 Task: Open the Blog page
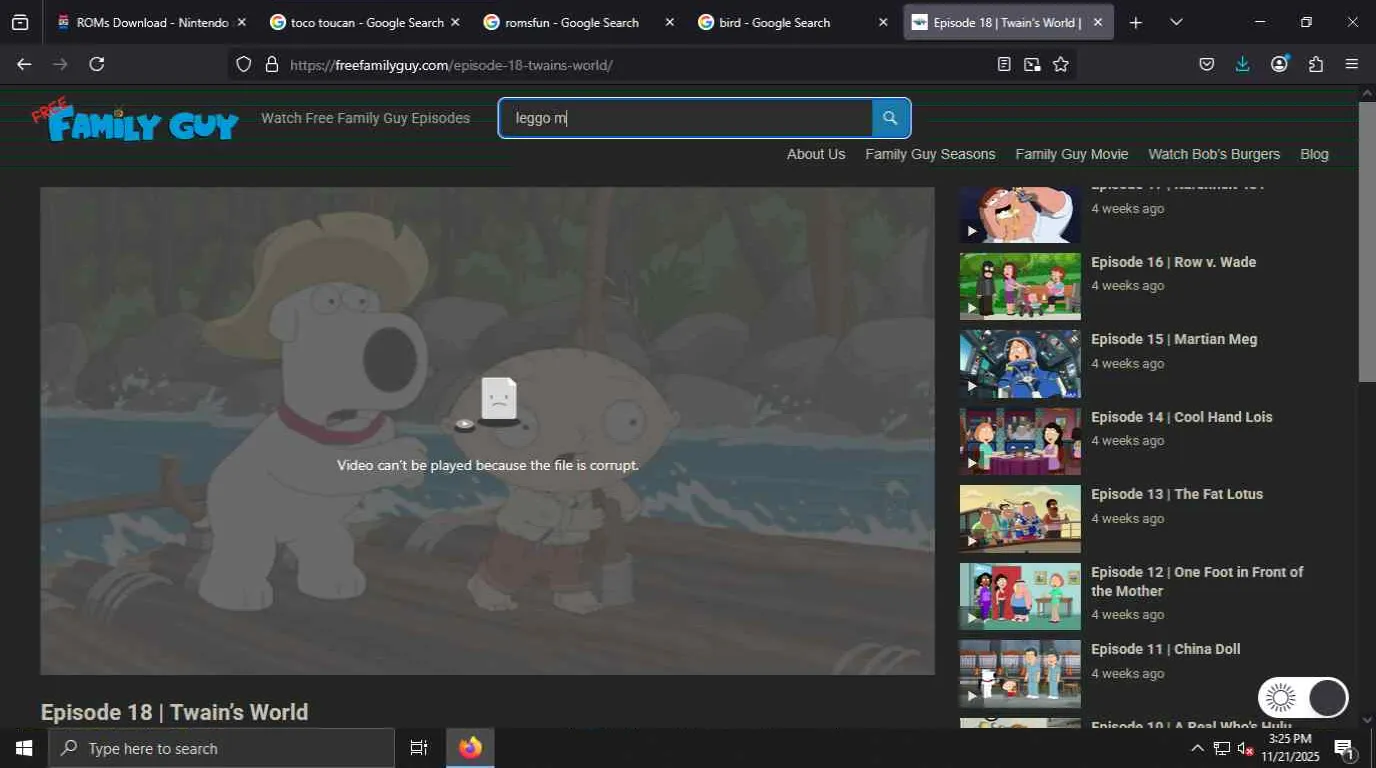point(1314,154)
